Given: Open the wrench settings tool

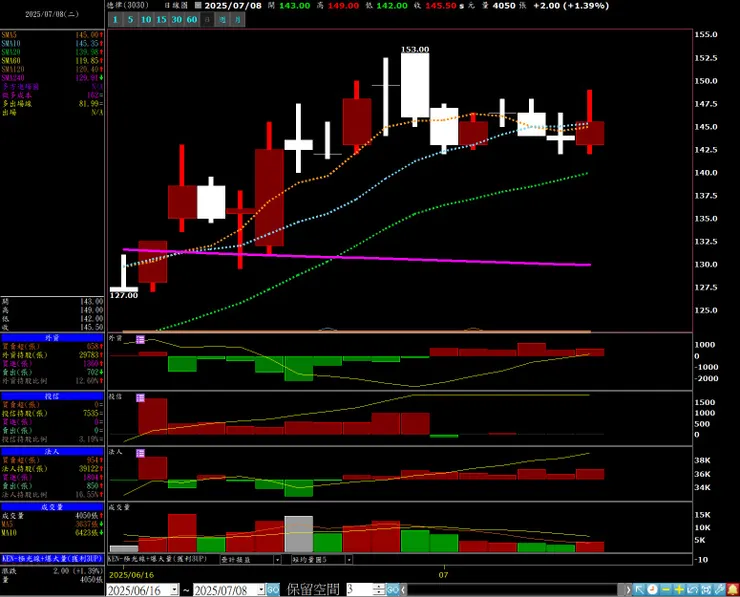Looking at the screenshot, I should coord(719,589).
